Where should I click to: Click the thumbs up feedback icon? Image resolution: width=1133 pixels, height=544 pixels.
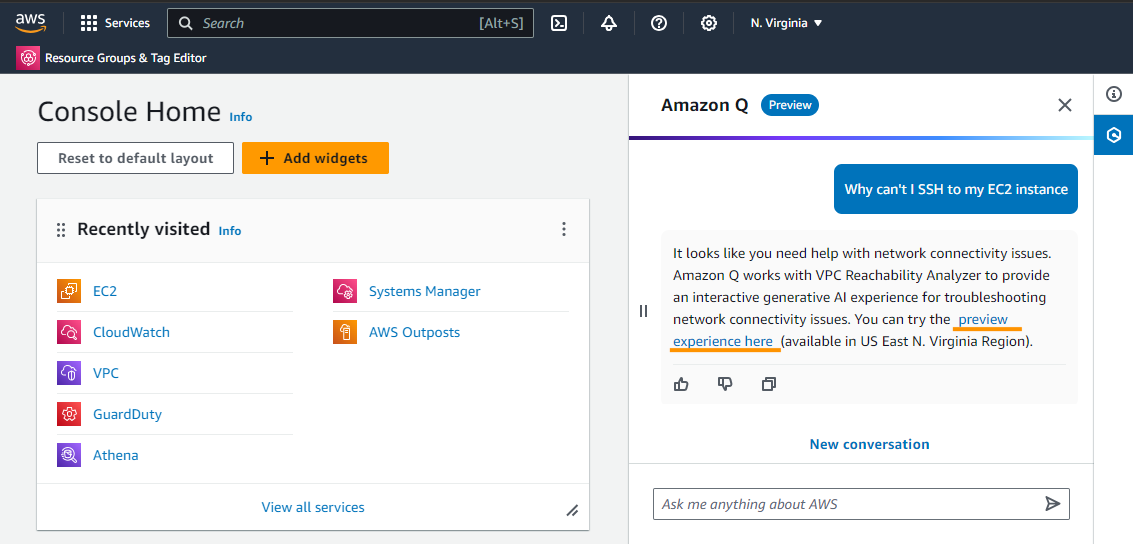point(682,384)
